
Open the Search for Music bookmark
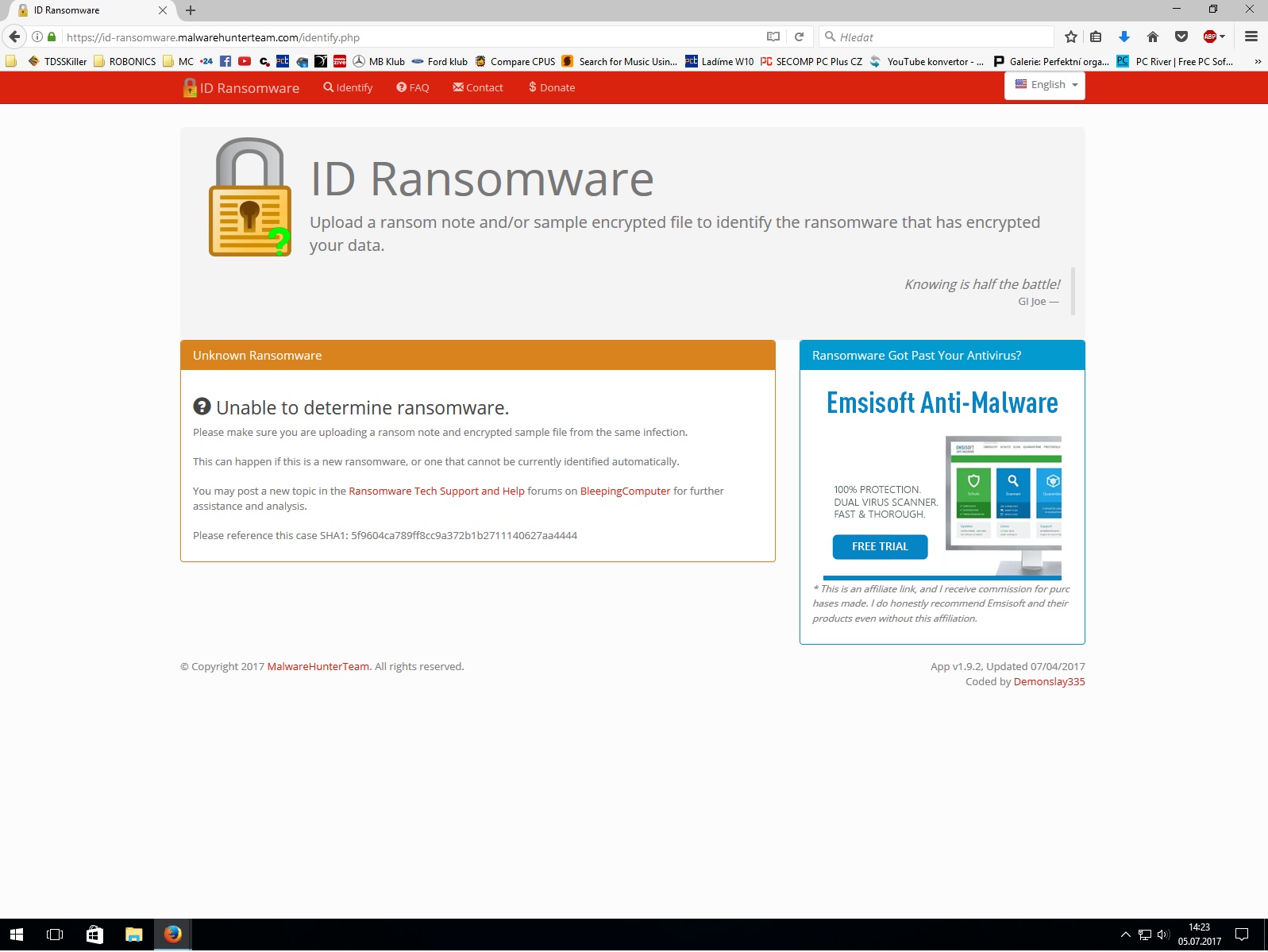click(x=619, y=61)
